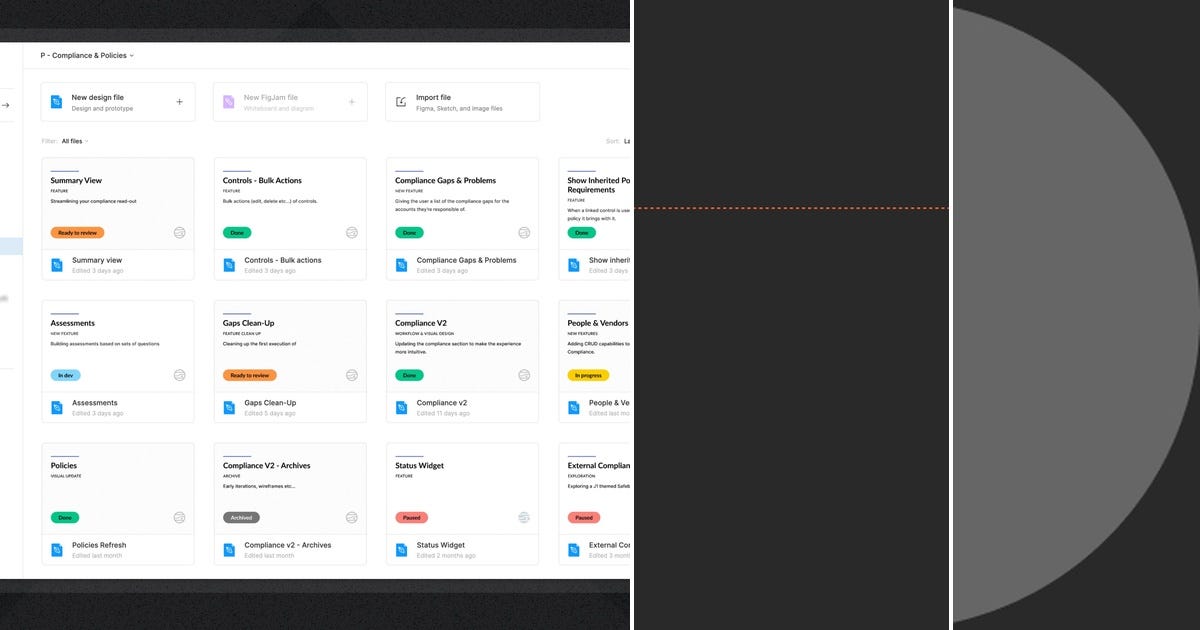Open the All files filter dropdown
This screenshot has width=1200, height=630.
pos(74,140)
